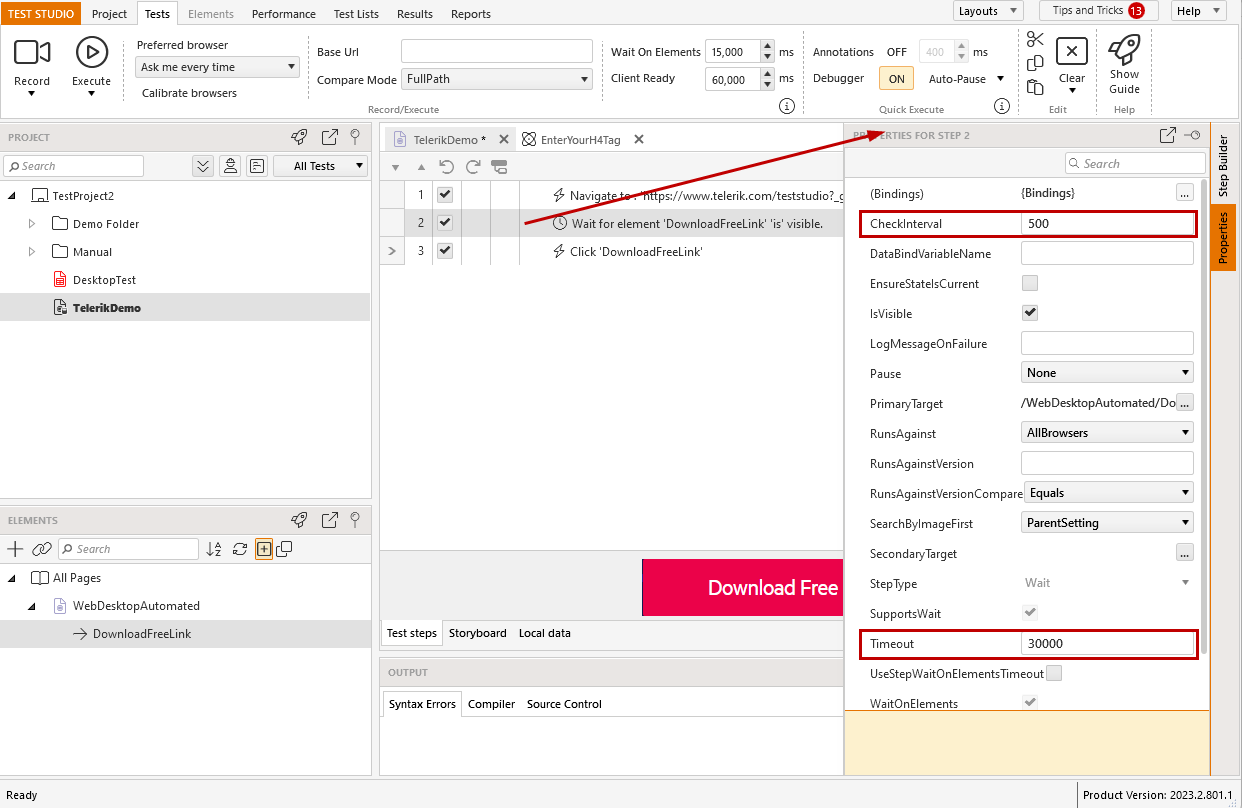The width and height of the screenshot is (1242, 808).
Task: Click the info icon in Quick Execute group
Action: [1001, 106]
